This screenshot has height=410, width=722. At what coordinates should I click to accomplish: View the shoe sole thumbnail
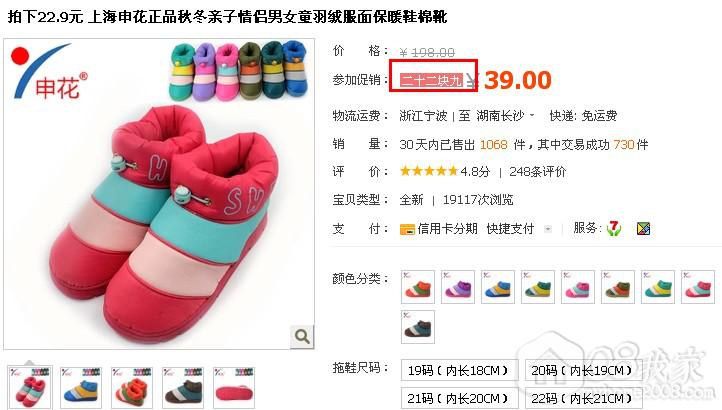234,387
